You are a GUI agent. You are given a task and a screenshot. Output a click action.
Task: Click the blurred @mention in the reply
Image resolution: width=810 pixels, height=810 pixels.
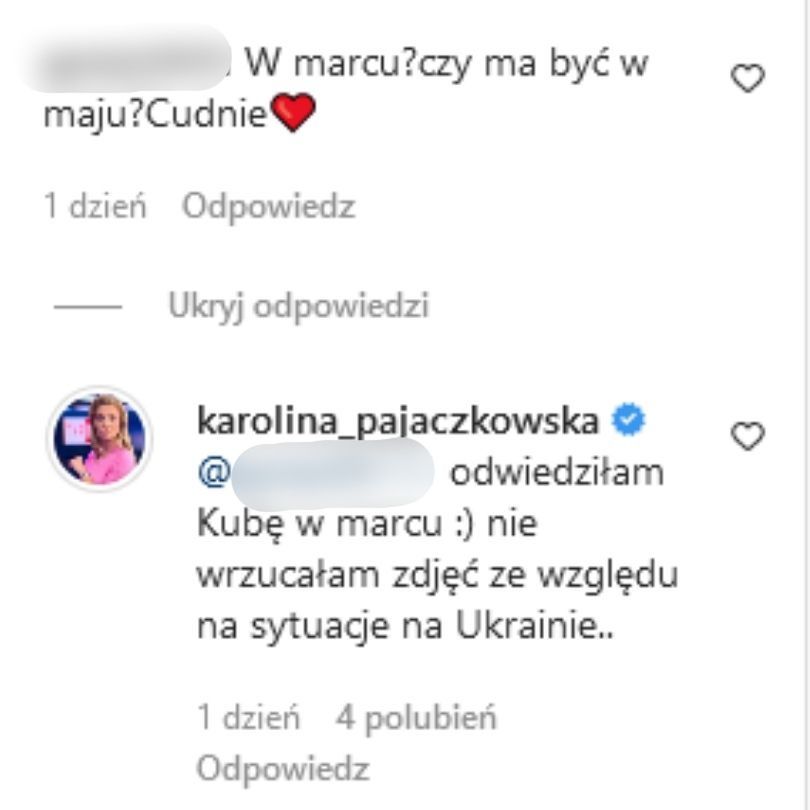317,473
